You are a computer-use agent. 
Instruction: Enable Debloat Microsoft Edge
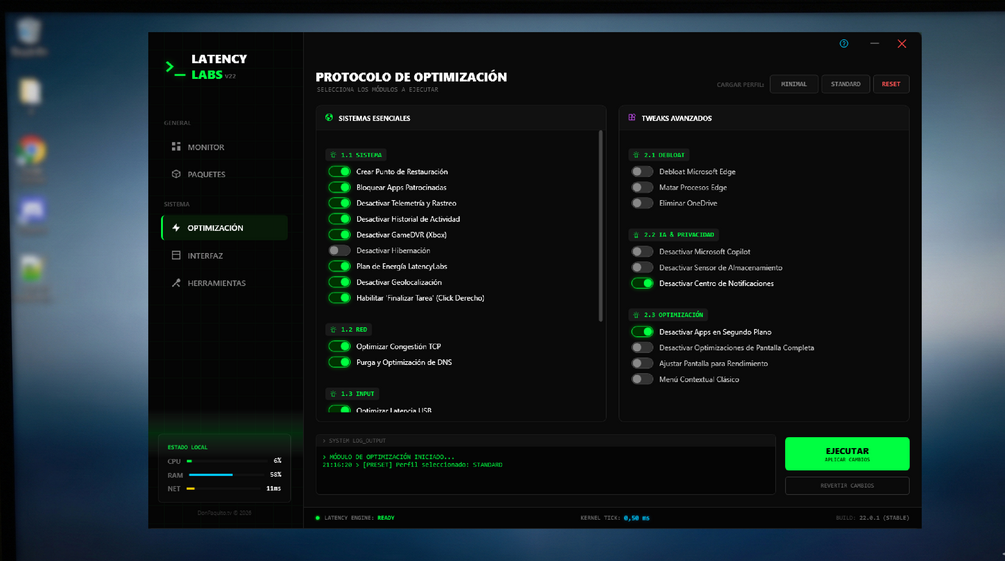click(x=642, y=172)
